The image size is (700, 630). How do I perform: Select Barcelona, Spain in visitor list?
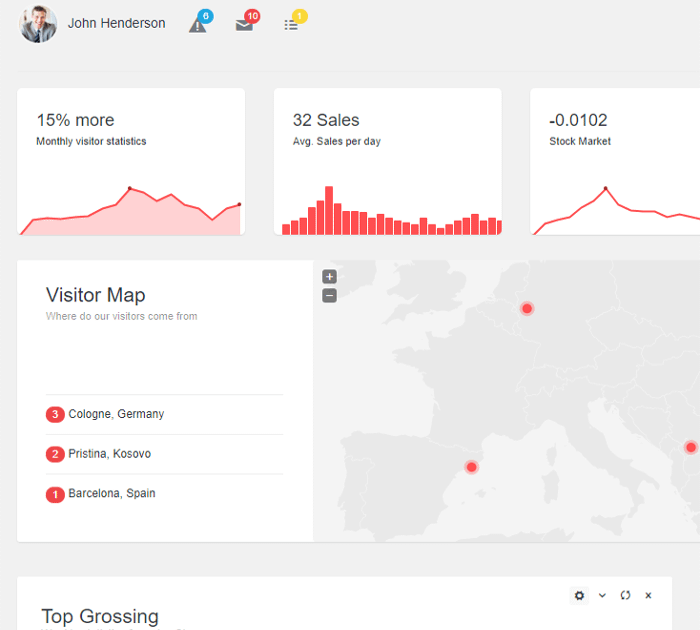112,493
